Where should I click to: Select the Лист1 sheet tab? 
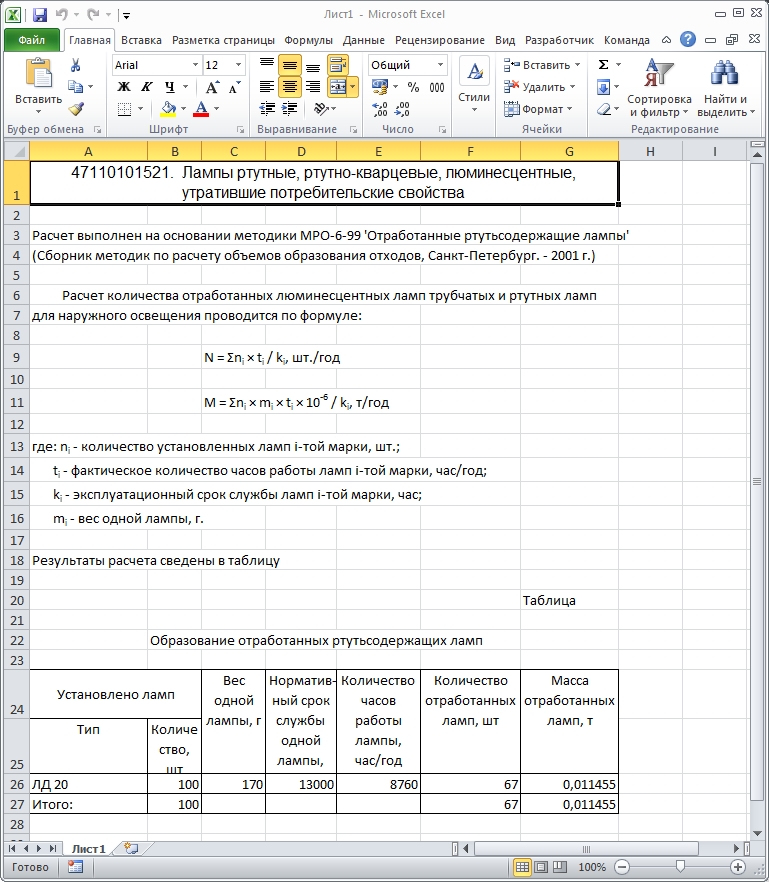click(88, 849)
